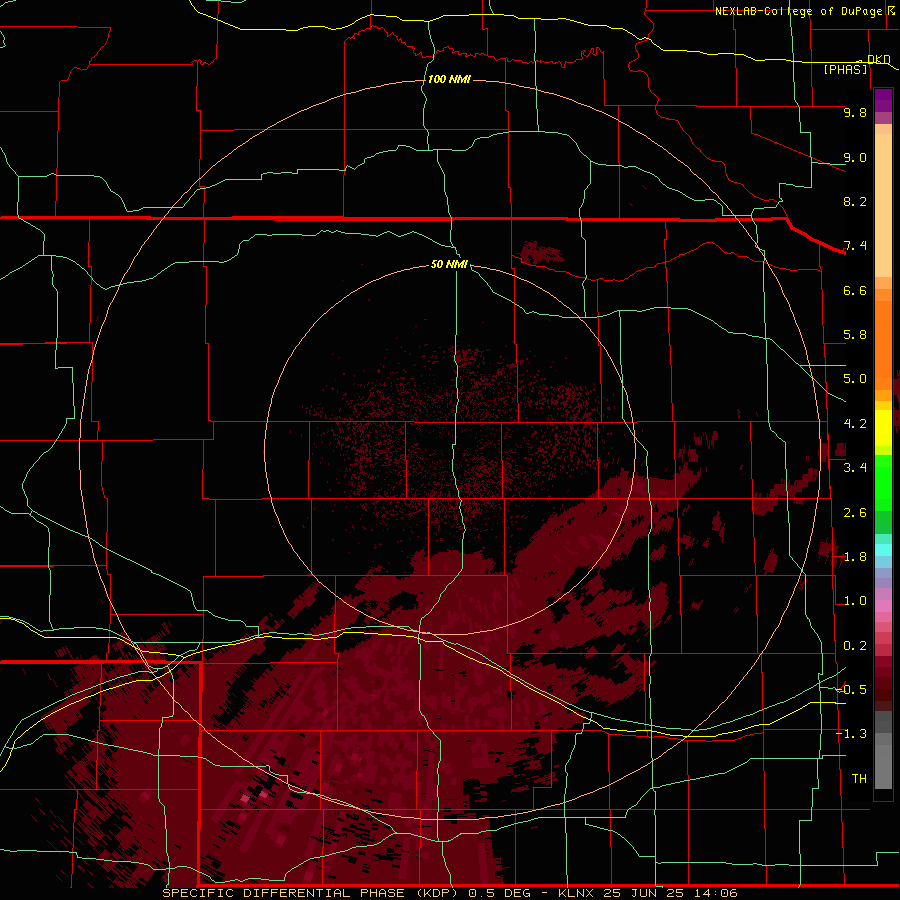This screenshot has width=900, height=900.
Task: Click the 25 JUN 25 date in the caption
Action: (643, 893)
